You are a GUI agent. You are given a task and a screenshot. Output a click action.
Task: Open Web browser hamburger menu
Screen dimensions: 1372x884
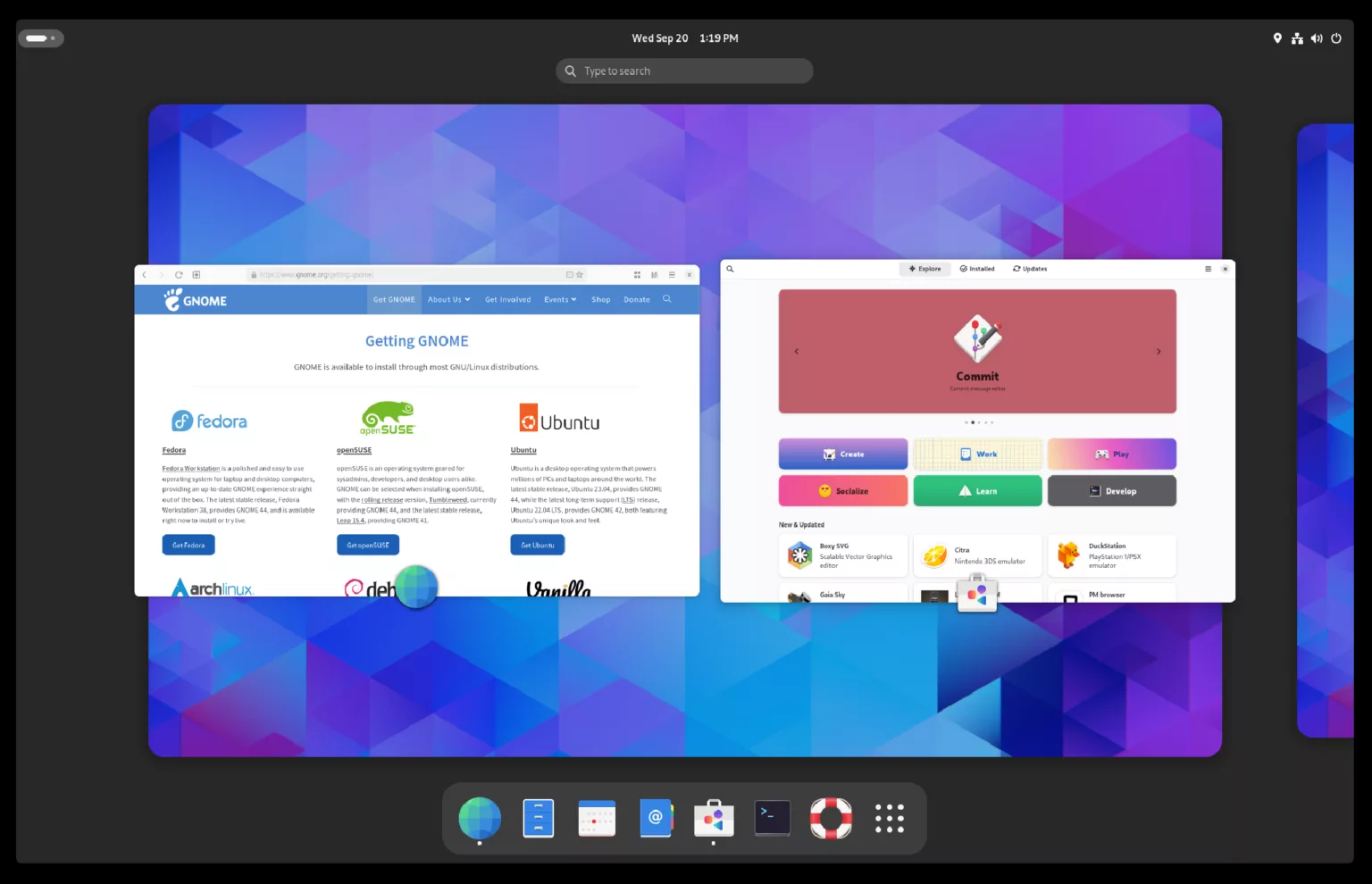(672, 275)
